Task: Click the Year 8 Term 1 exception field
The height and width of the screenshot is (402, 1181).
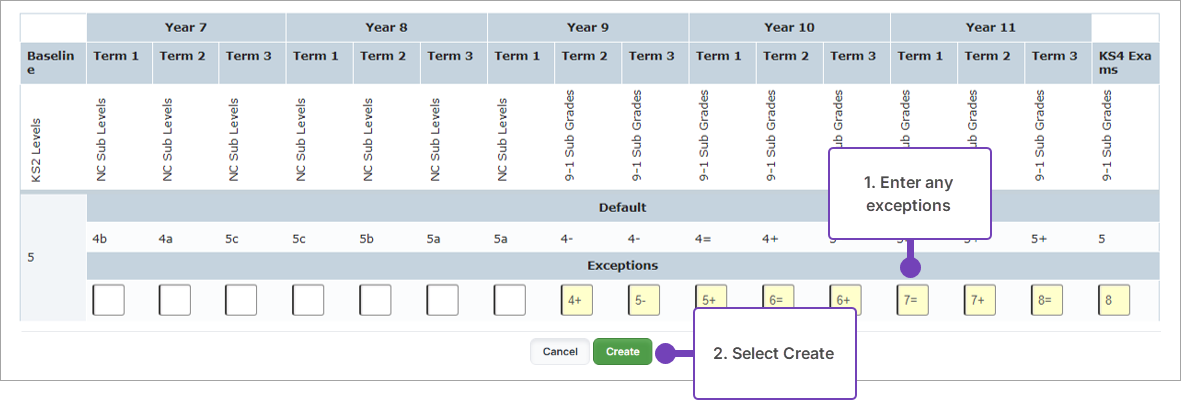Action: 308,300
